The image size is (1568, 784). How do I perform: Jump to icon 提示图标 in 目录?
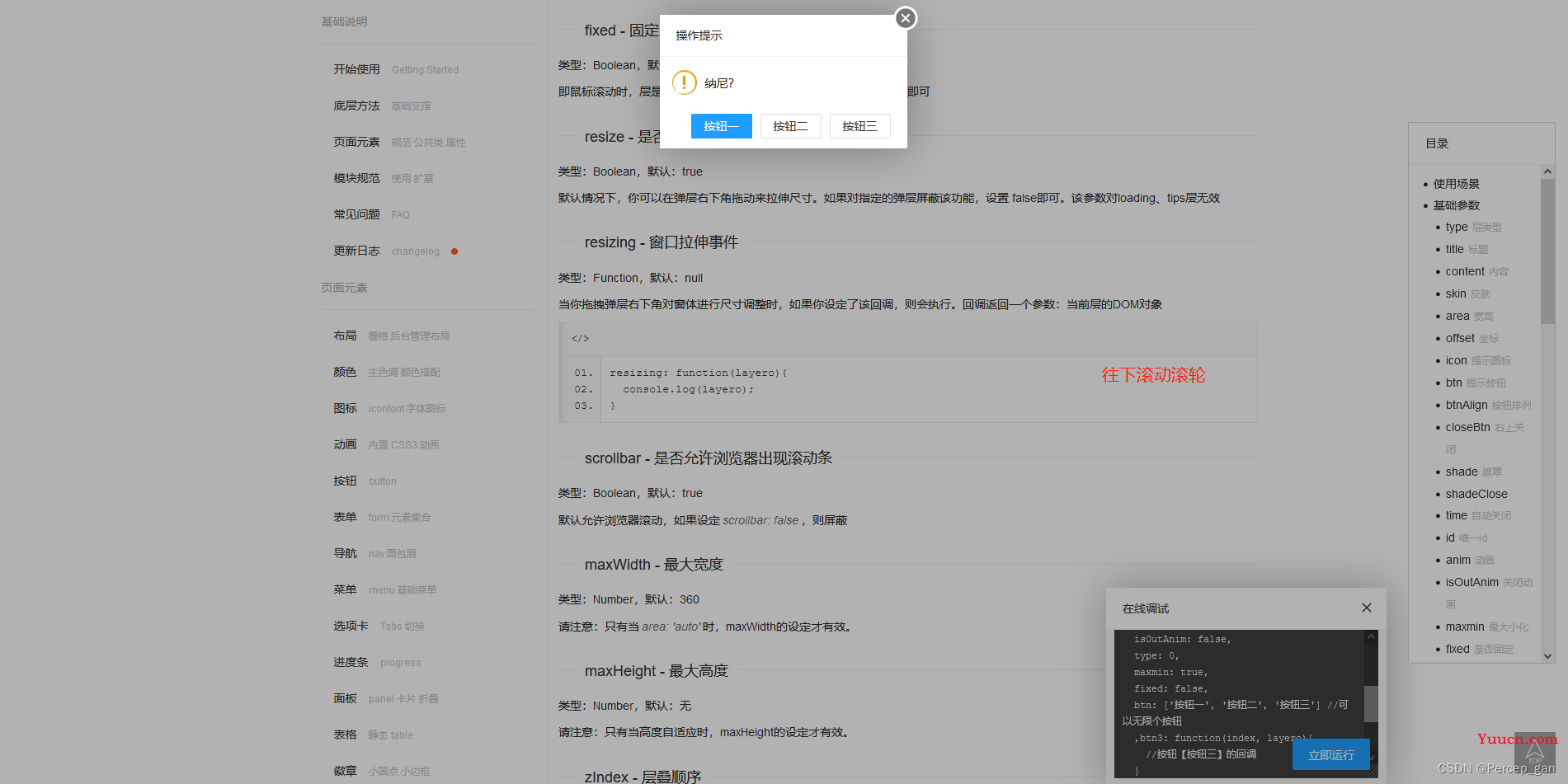pos(1479,360)
